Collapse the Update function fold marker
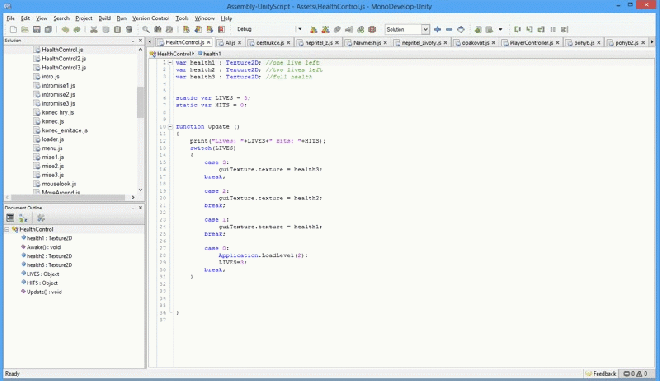 [170, 127]
